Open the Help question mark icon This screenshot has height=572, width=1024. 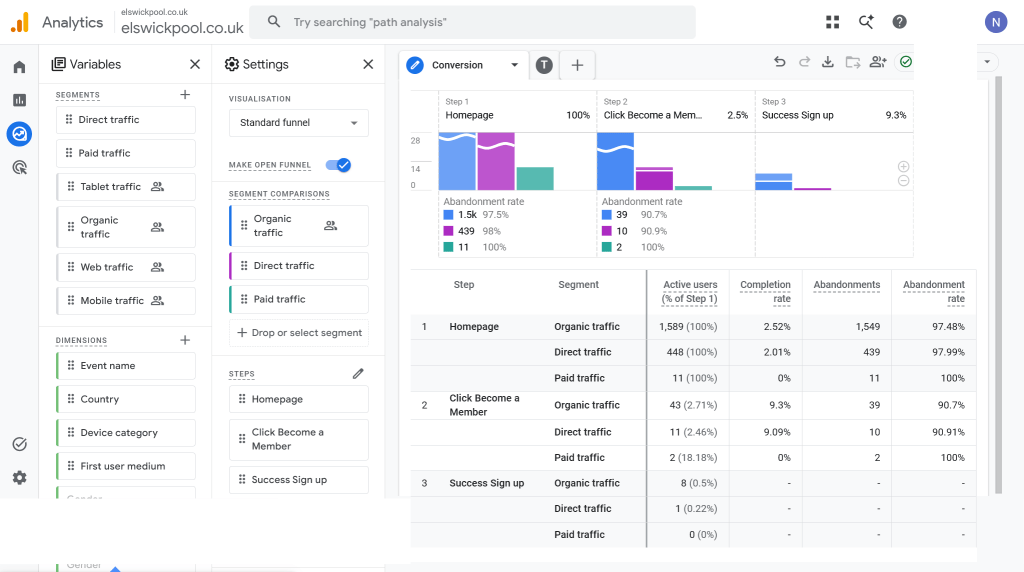(x=899, y=22)
